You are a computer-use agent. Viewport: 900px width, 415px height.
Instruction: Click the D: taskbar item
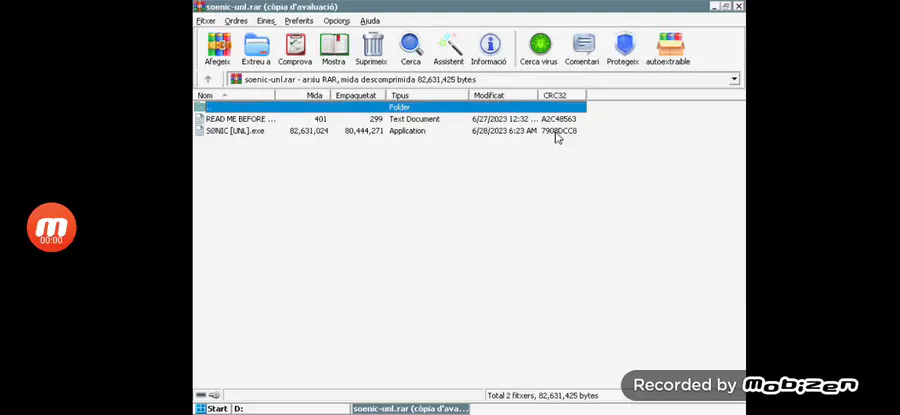coord(290,409)
